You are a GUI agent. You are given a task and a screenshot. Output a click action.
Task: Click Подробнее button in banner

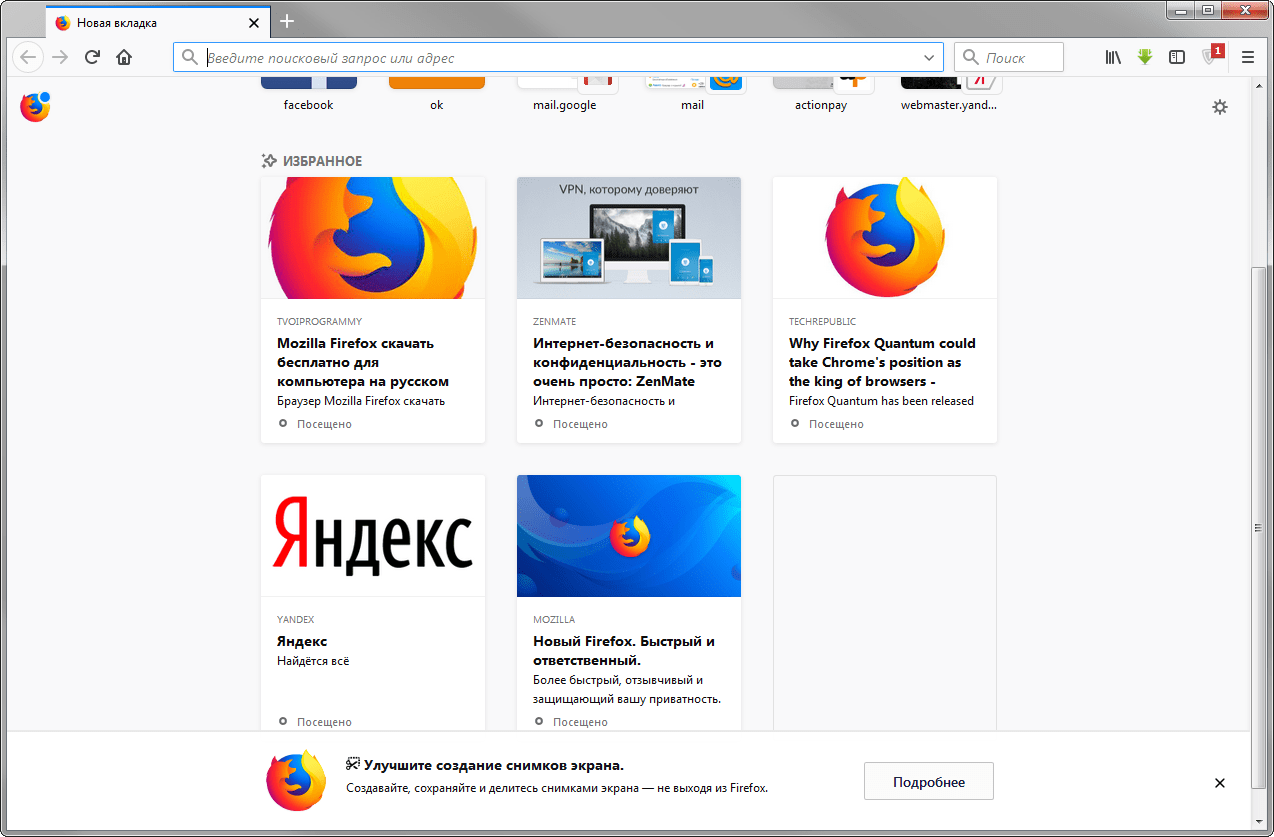[x=929, y=782]
